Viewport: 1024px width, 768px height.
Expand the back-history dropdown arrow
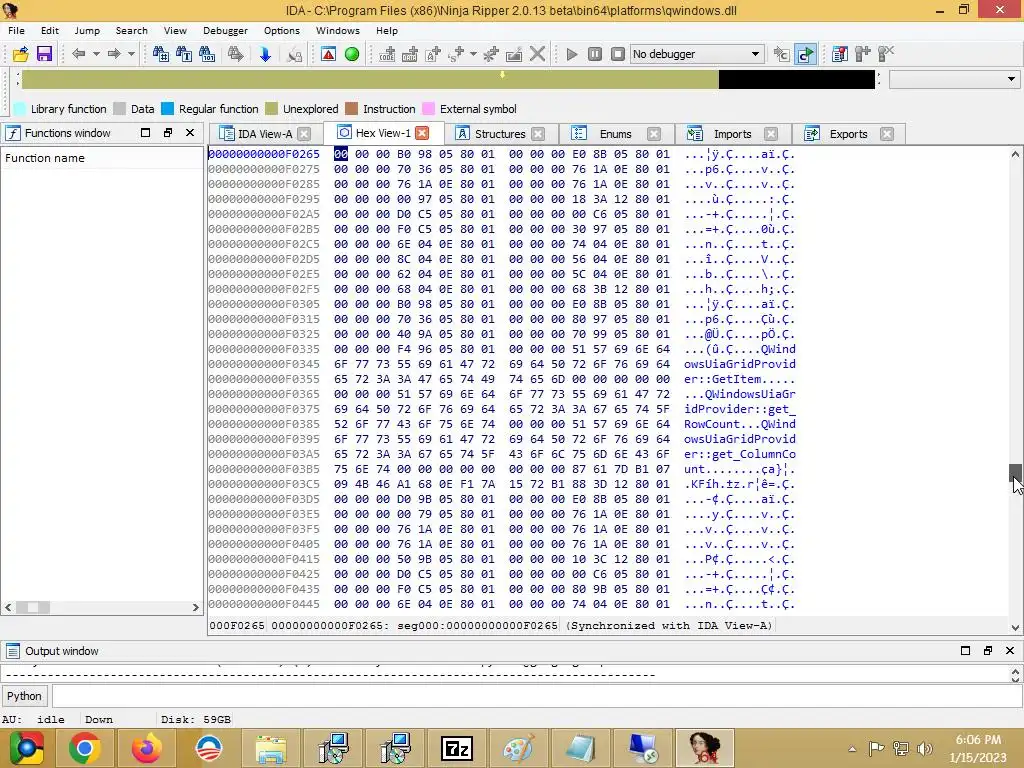96,54
